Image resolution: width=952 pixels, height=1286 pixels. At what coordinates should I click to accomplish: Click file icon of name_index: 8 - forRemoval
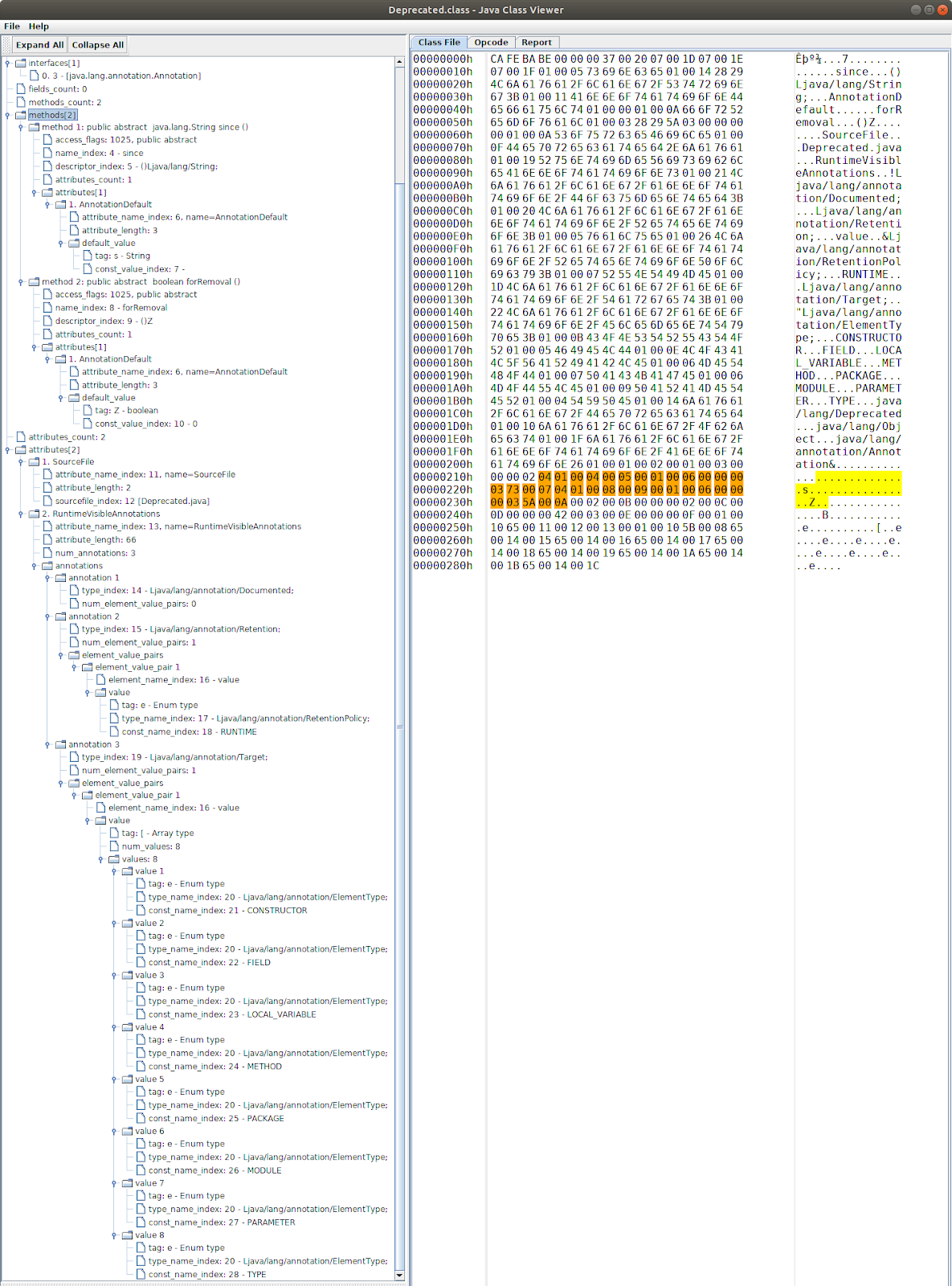[47, 307]
